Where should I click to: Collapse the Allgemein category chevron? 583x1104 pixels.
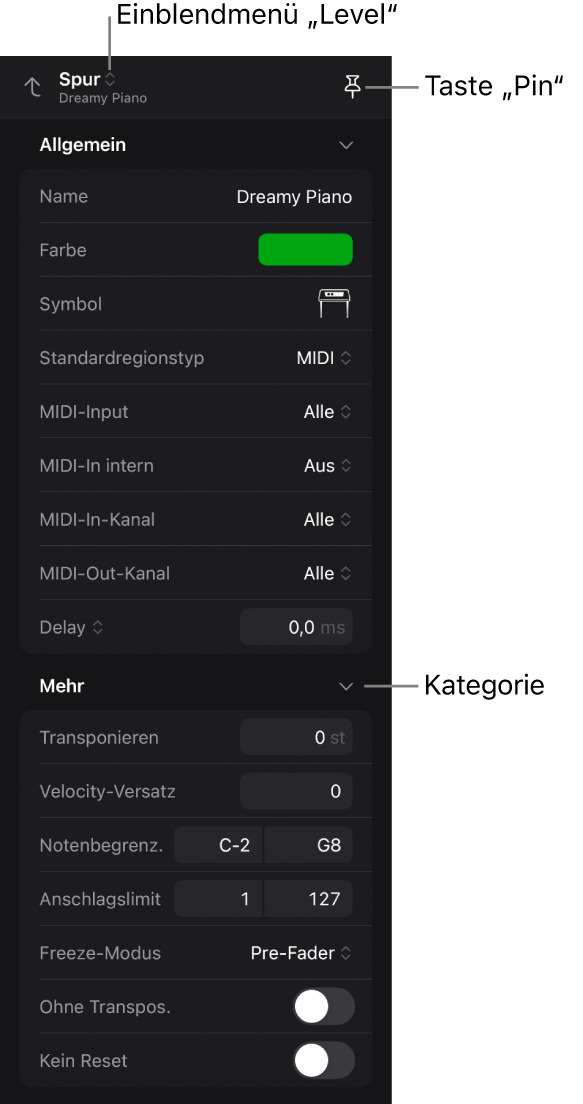coord(346,145)
